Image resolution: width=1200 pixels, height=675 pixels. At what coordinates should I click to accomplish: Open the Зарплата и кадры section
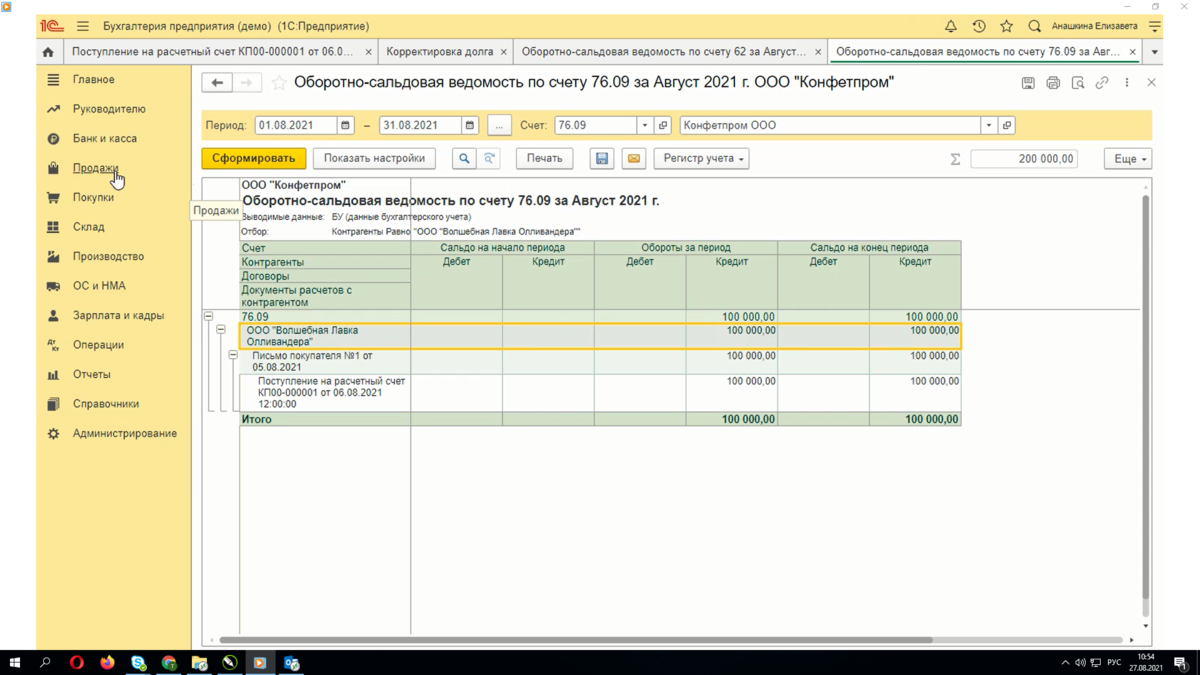click(118, 315)
